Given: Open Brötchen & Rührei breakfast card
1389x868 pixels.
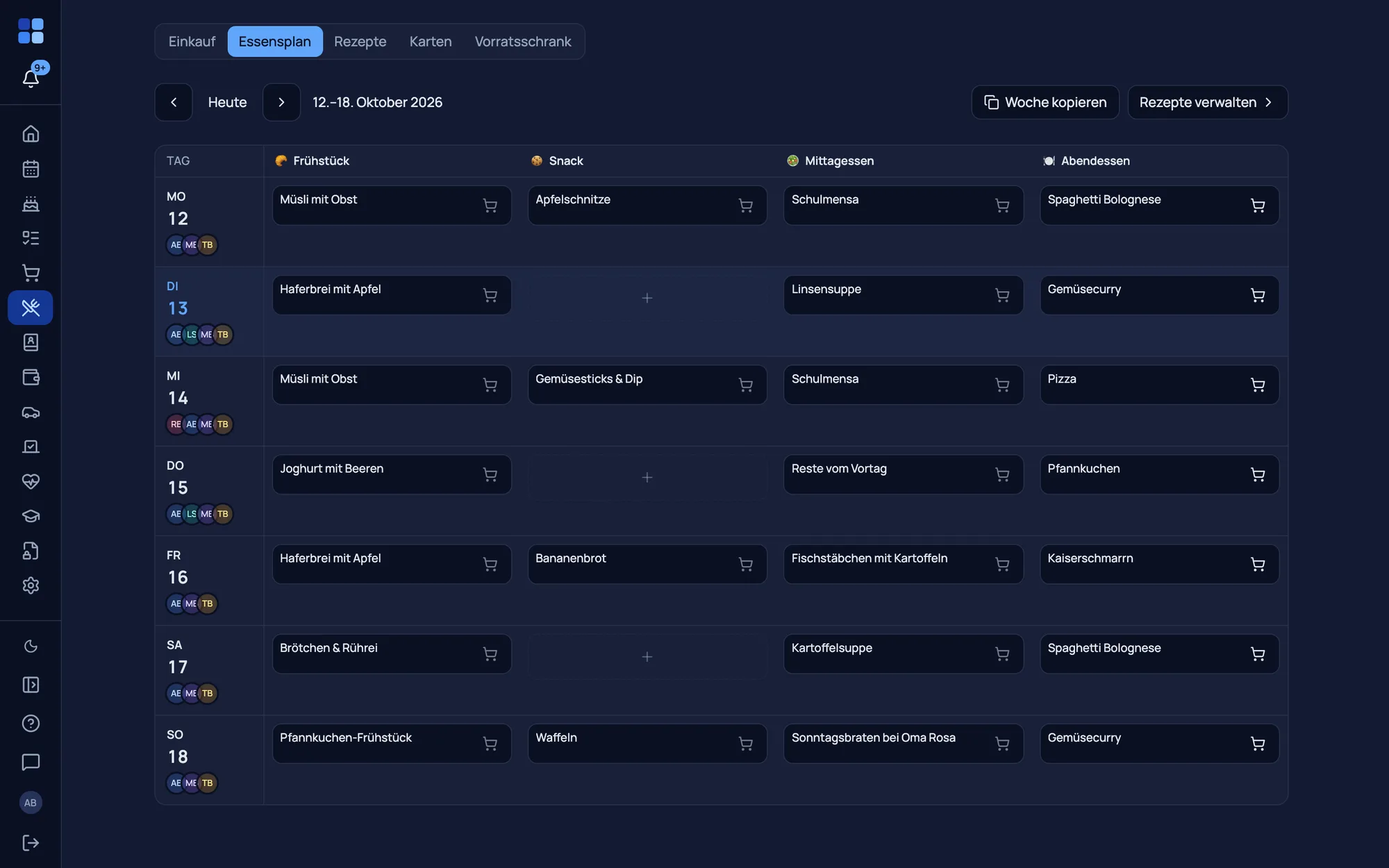Looking at the screenshot, I should coord(392,653).
